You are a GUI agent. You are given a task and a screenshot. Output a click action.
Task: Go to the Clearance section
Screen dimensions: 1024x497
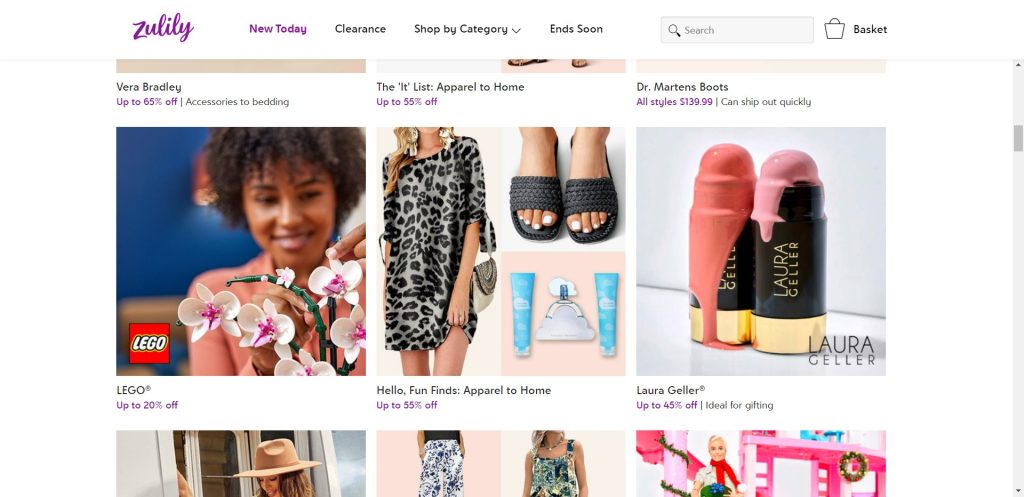pyautogui.click(x=360, y=29)
